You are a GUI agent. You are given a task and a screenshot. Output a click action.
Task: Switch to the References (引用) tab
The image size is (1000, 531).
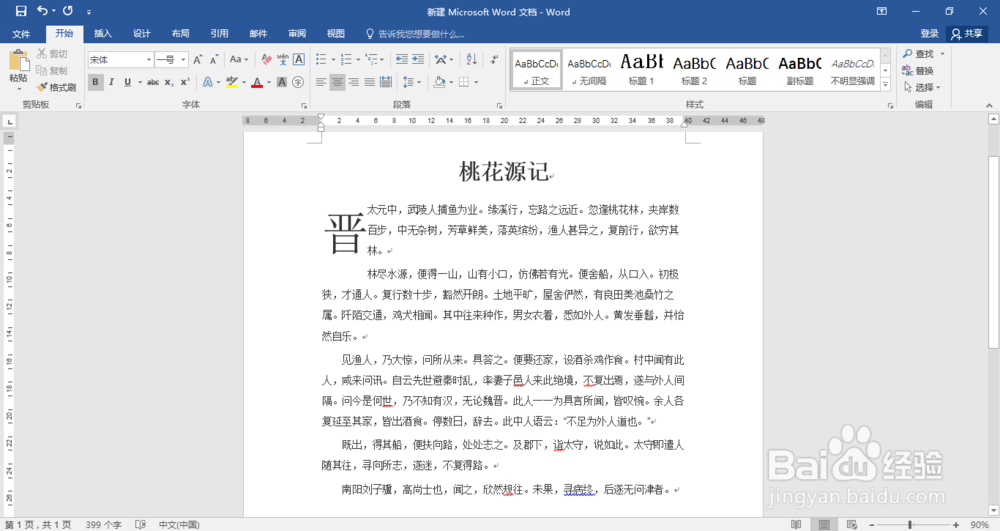[x=219, y=33]
